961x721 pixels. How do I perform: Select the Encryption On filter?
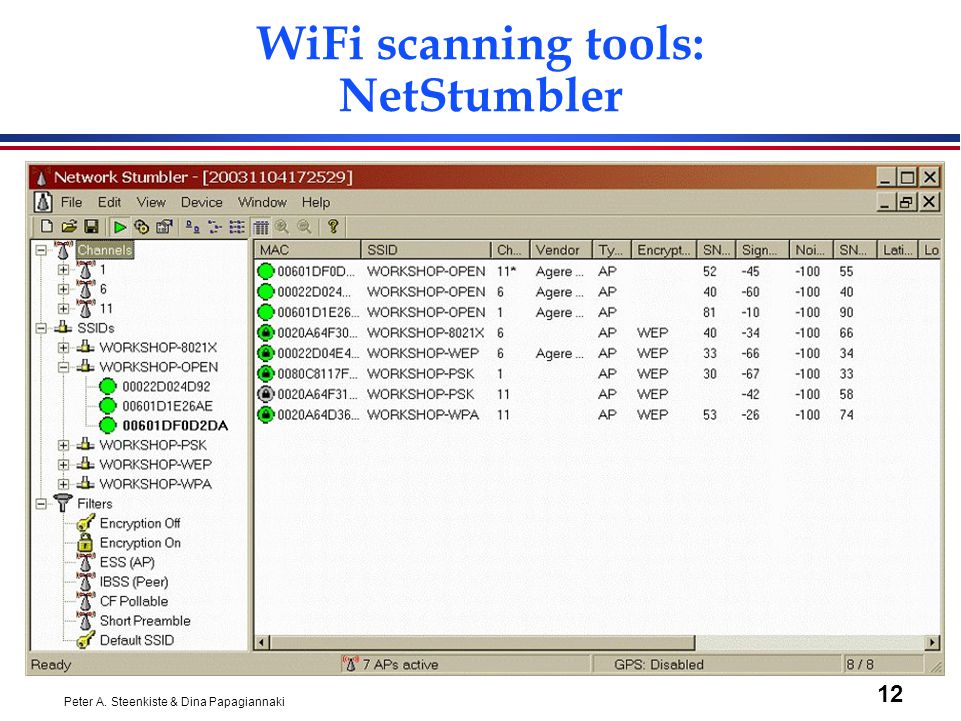point(140,543)
